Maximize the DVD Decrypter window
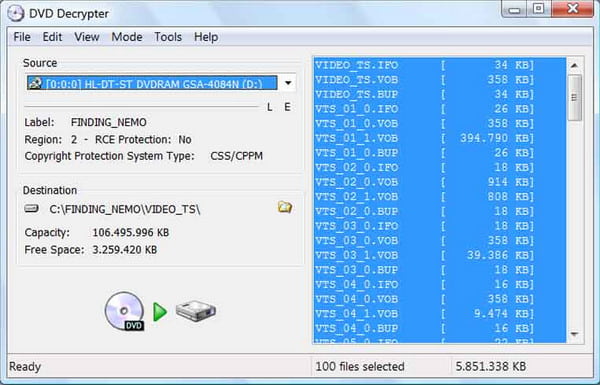 point(539,9)
